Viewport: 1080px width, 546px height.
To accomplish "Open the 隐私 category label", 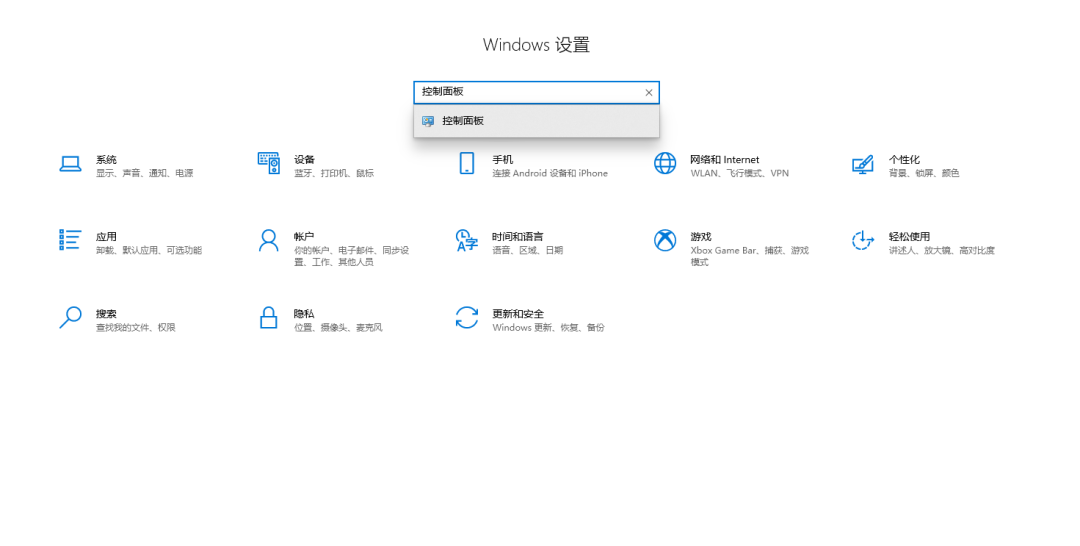I will point(304,314).
